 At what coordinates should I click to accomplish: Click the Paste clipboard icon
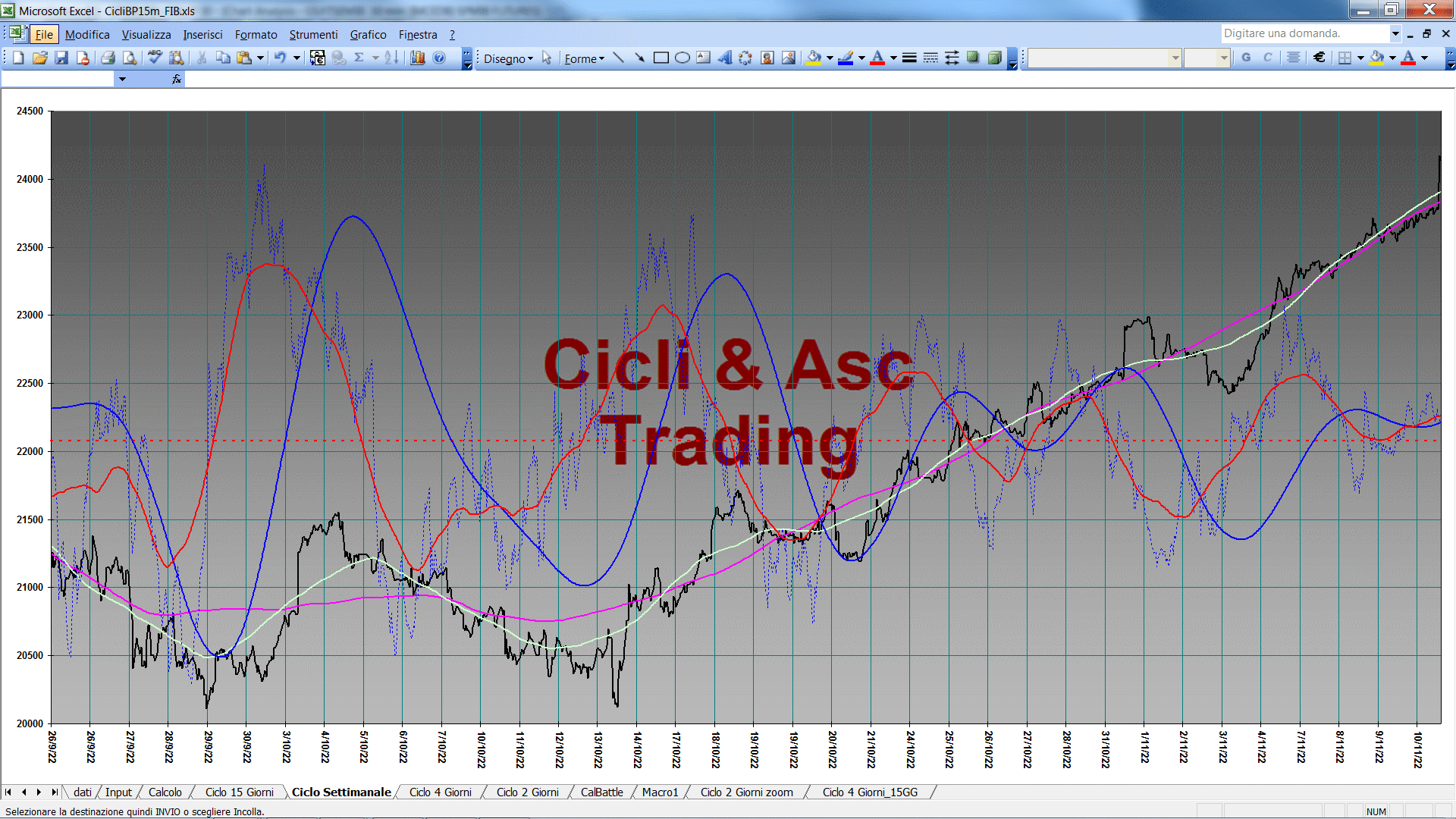(244, 58)
